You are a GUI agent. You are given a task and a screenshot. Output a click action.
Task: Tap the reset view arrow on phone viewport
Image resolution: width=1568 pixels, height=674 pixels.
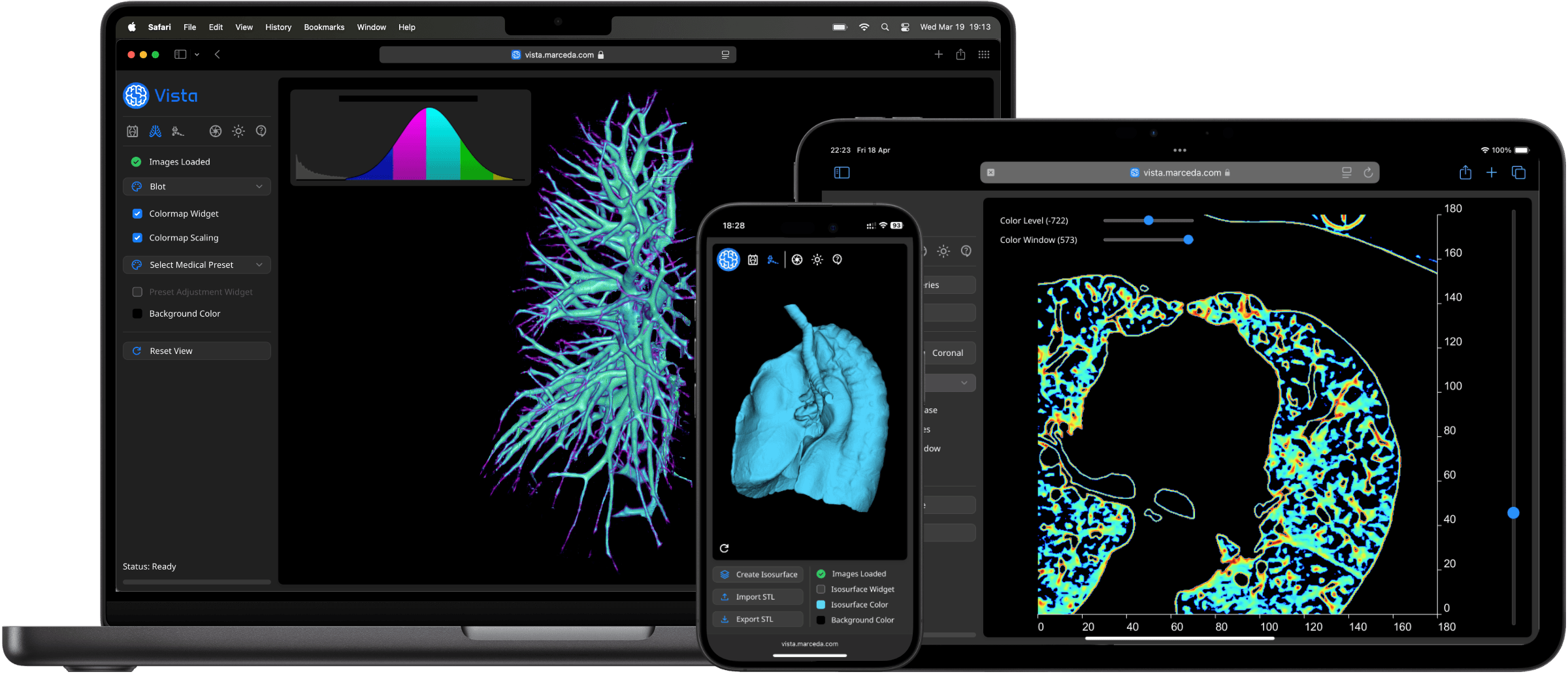(724, 548)
